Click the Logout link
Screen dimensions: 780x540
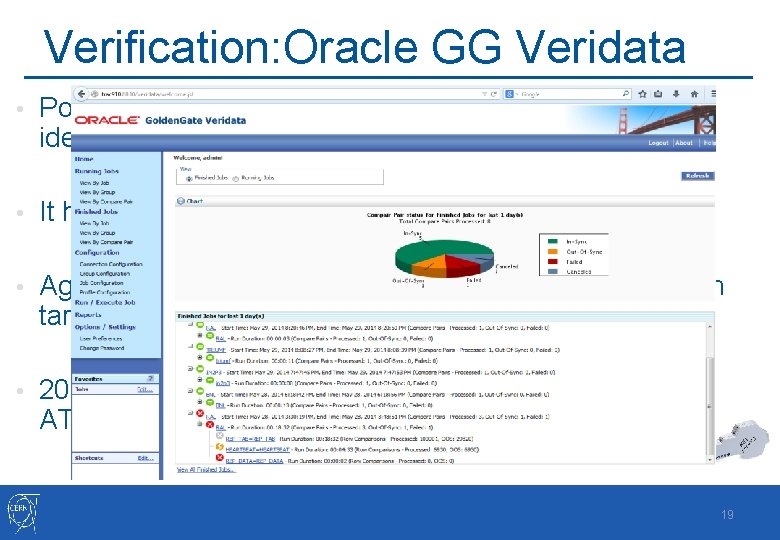click(658, 143)
